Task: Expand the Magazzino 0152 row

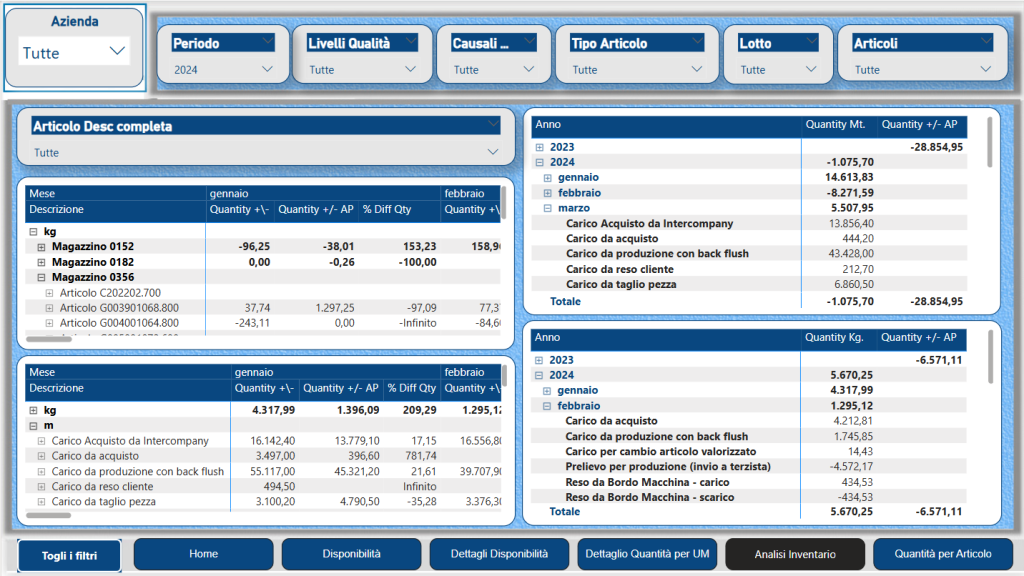Action: [x=41, y=247]
